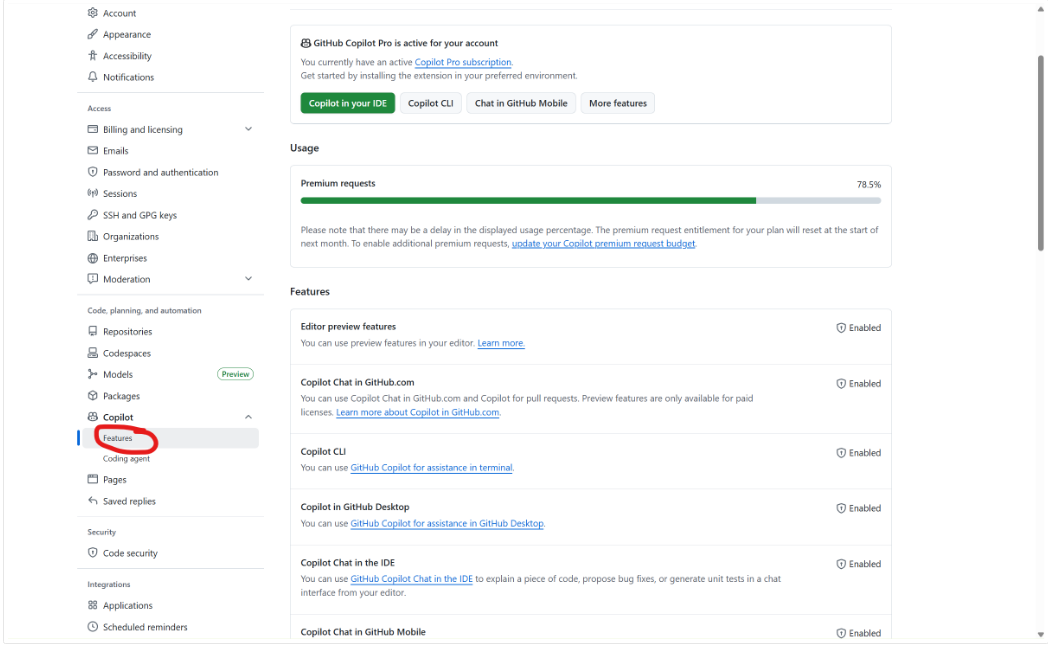
Task: Click the Applications grid icon
Action: (93, 605)
